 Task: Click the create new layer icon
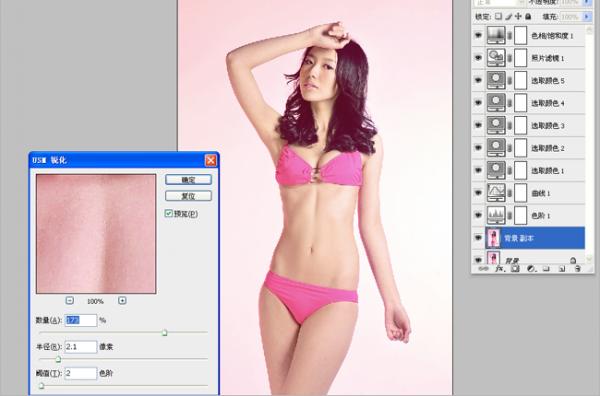click(562, 269)
